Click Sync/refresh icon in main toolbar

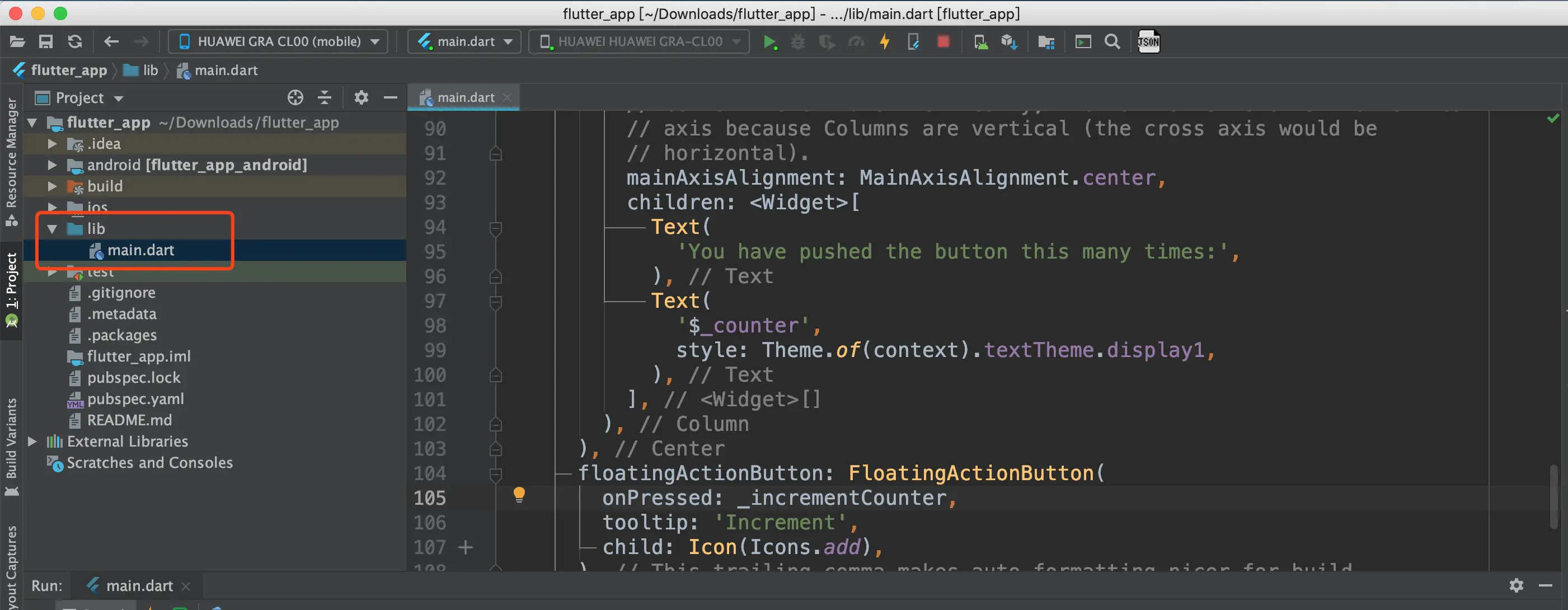[x=75, y=42]
